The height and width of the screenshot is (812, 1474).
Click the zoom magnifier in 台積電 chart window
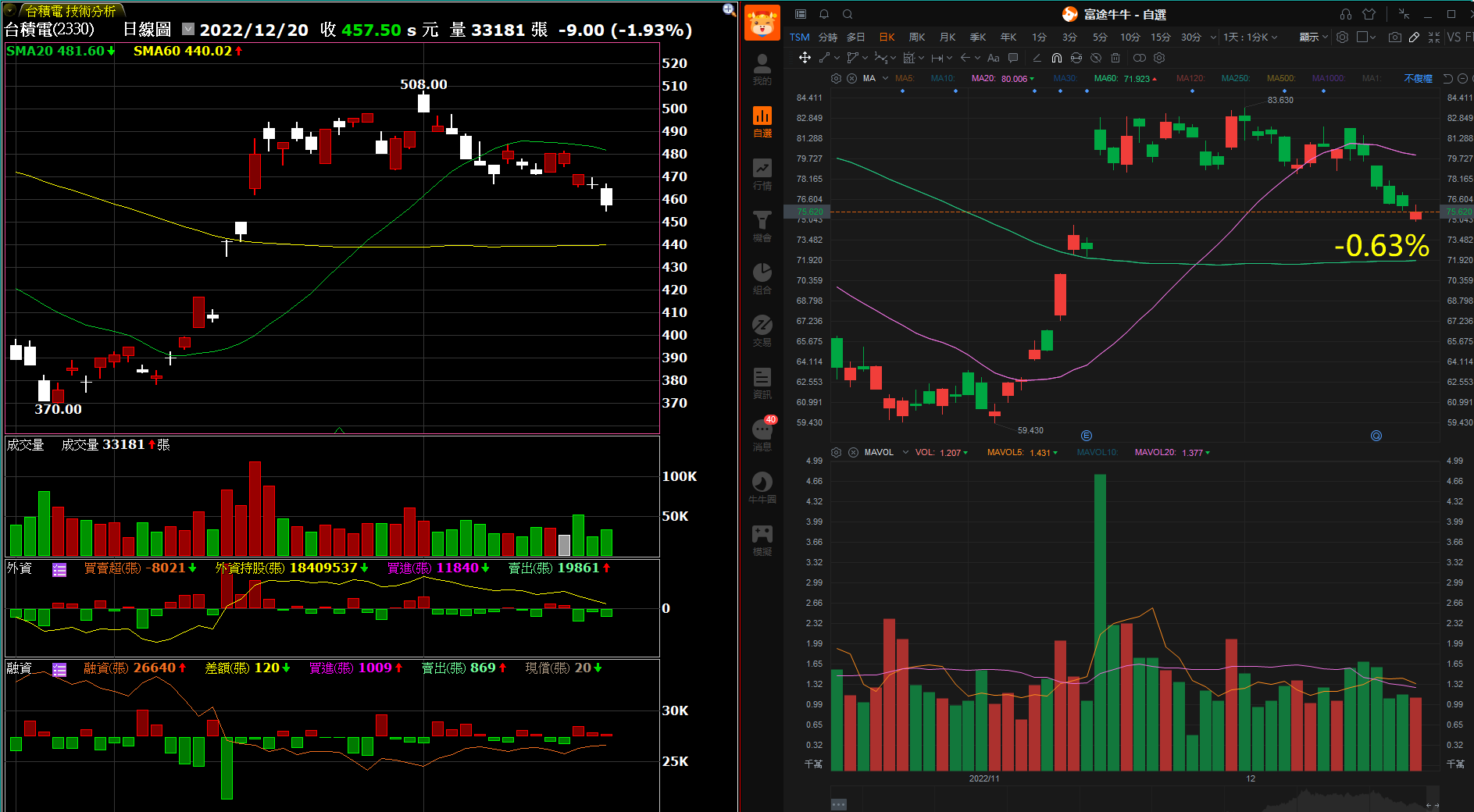coord(729,9)
